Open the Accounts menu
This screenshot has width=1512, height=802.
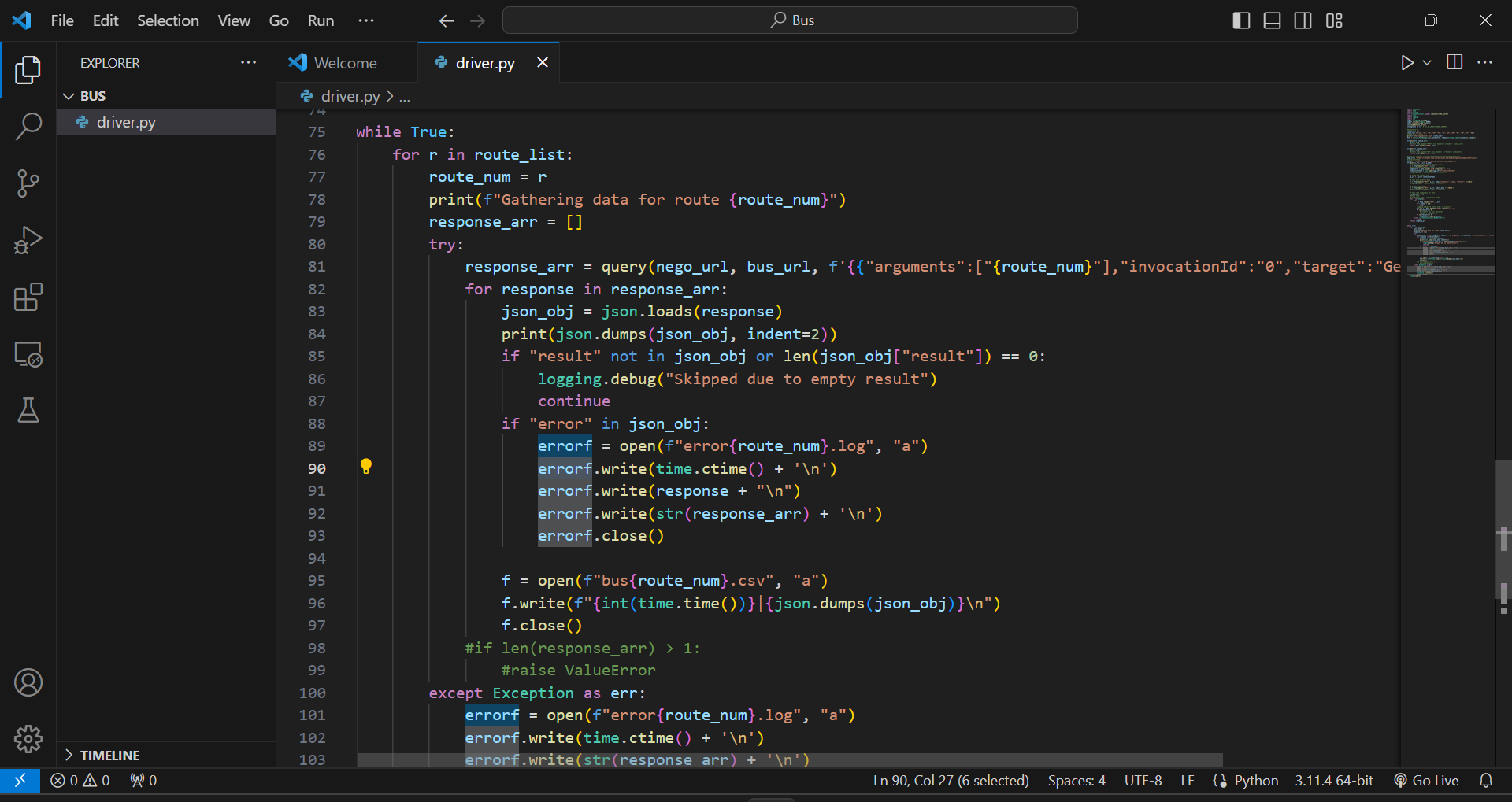(x=28, y=682)
